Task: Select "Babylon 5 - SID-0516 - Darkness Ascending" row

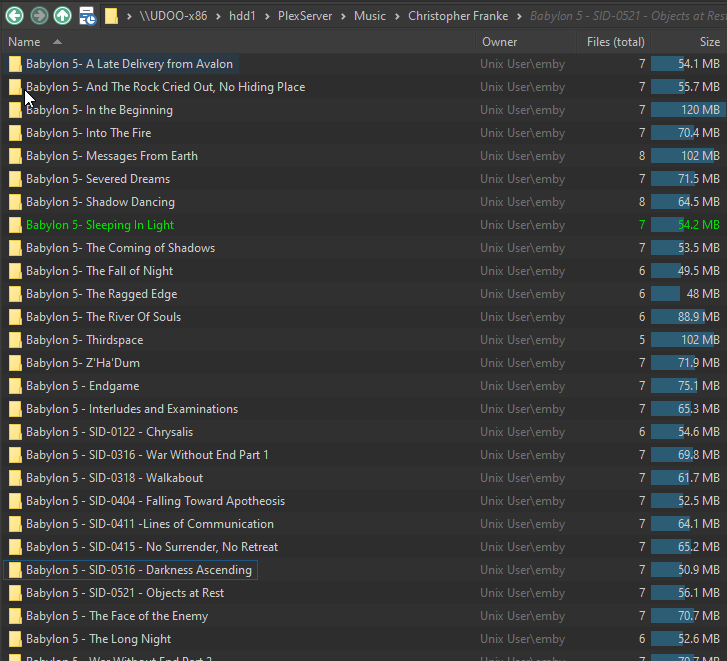Action: coord(364,570)
